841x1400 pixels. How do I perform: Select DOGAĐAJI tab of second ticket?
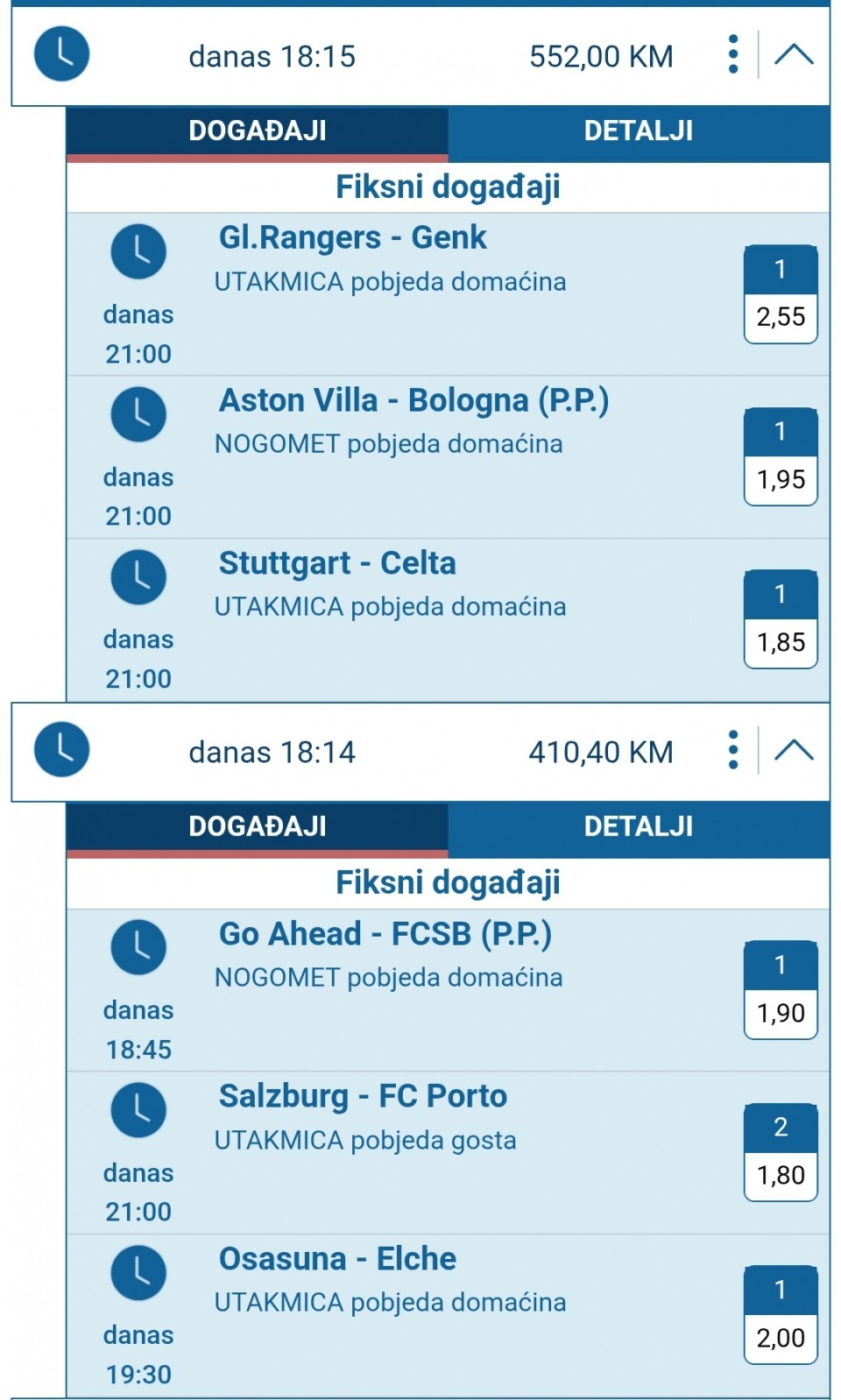[x=258, y=827]
